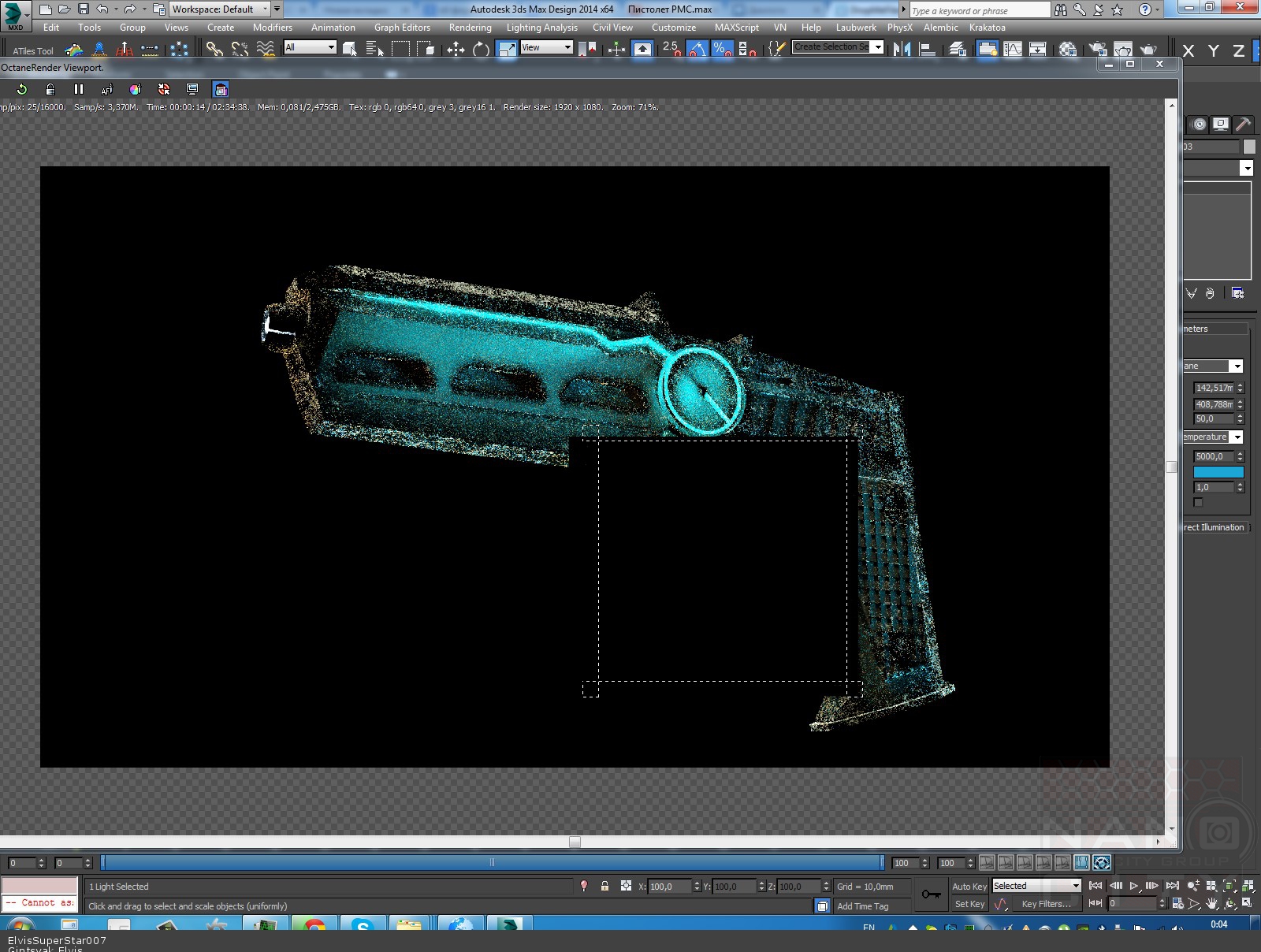Click the Material Editor icon
Viewport: 1261px width, 952px height.
point(1068,50)
